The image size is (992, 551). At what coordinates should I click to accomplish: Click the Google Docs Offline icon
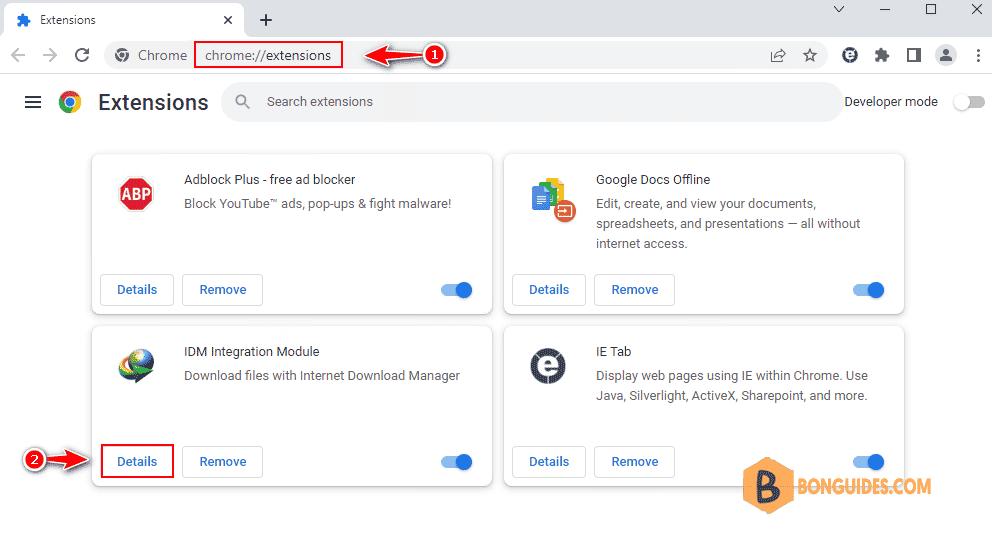click(x=553, y=199)
